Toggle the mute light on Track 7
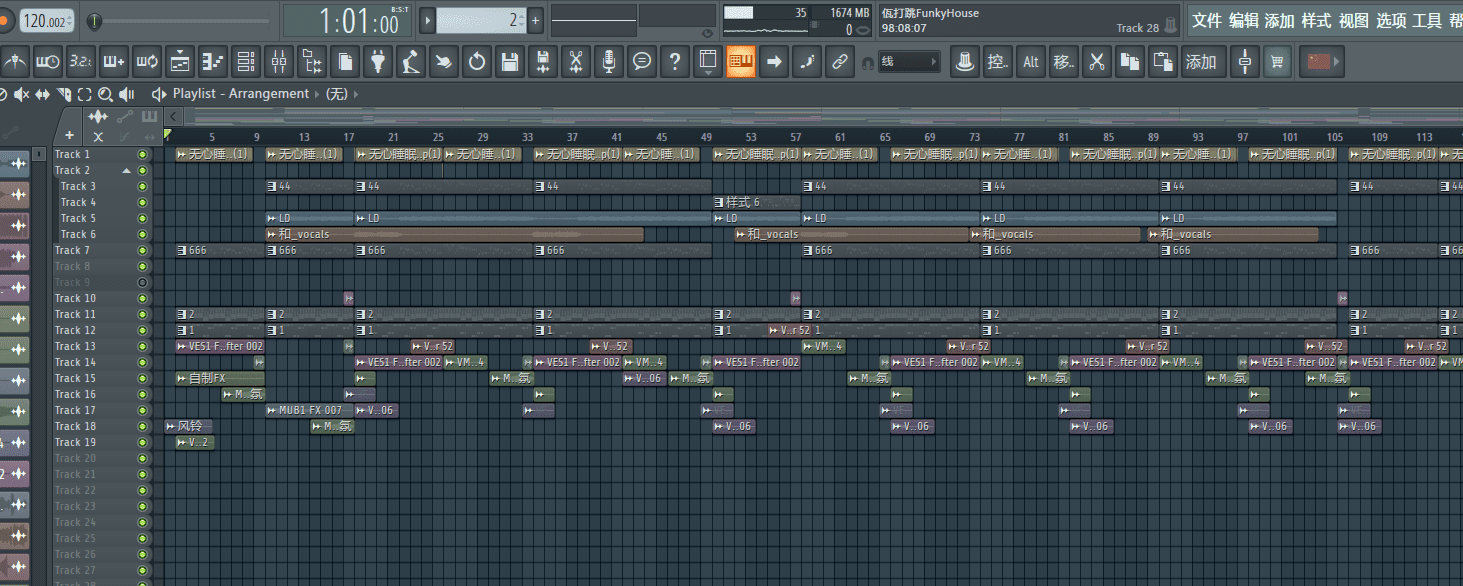Screen dimensions: 1463x586 pos(142,251)
